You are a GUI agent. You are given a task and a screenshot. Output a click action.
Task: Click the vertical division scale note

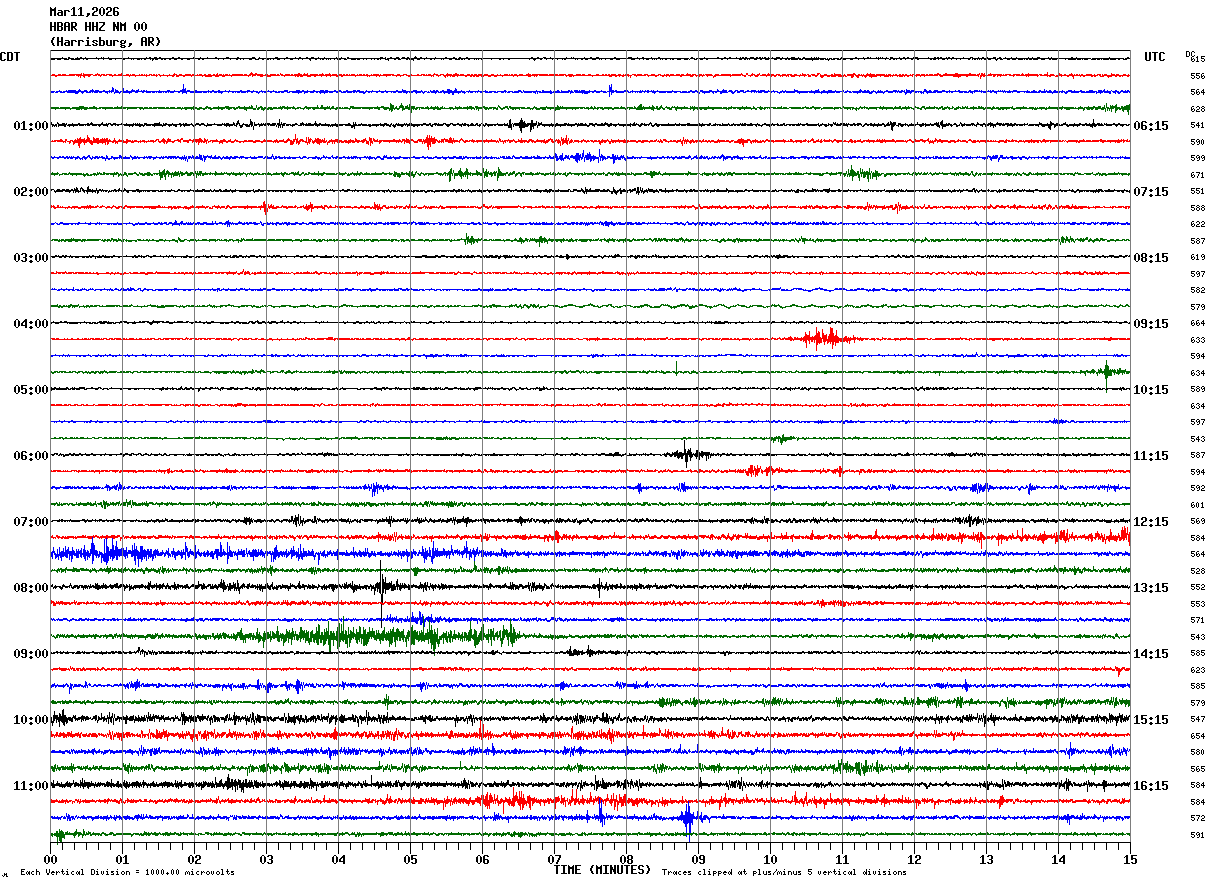point(127,872)
